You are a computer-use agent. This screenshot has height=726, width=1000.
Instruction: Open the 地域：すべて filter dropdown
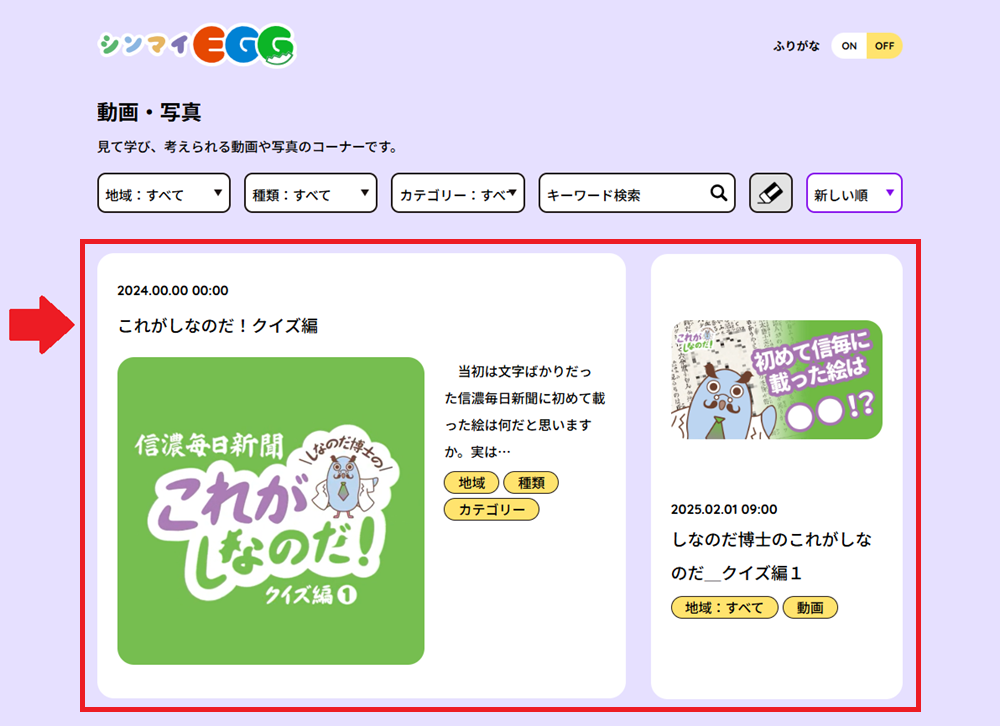click(x=163, y=194)
